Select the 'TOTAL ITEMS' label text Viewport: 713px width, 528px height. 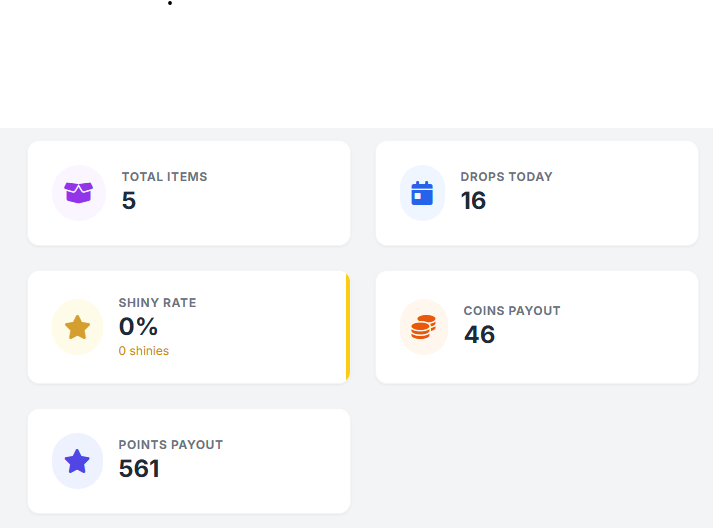point(164,177)
